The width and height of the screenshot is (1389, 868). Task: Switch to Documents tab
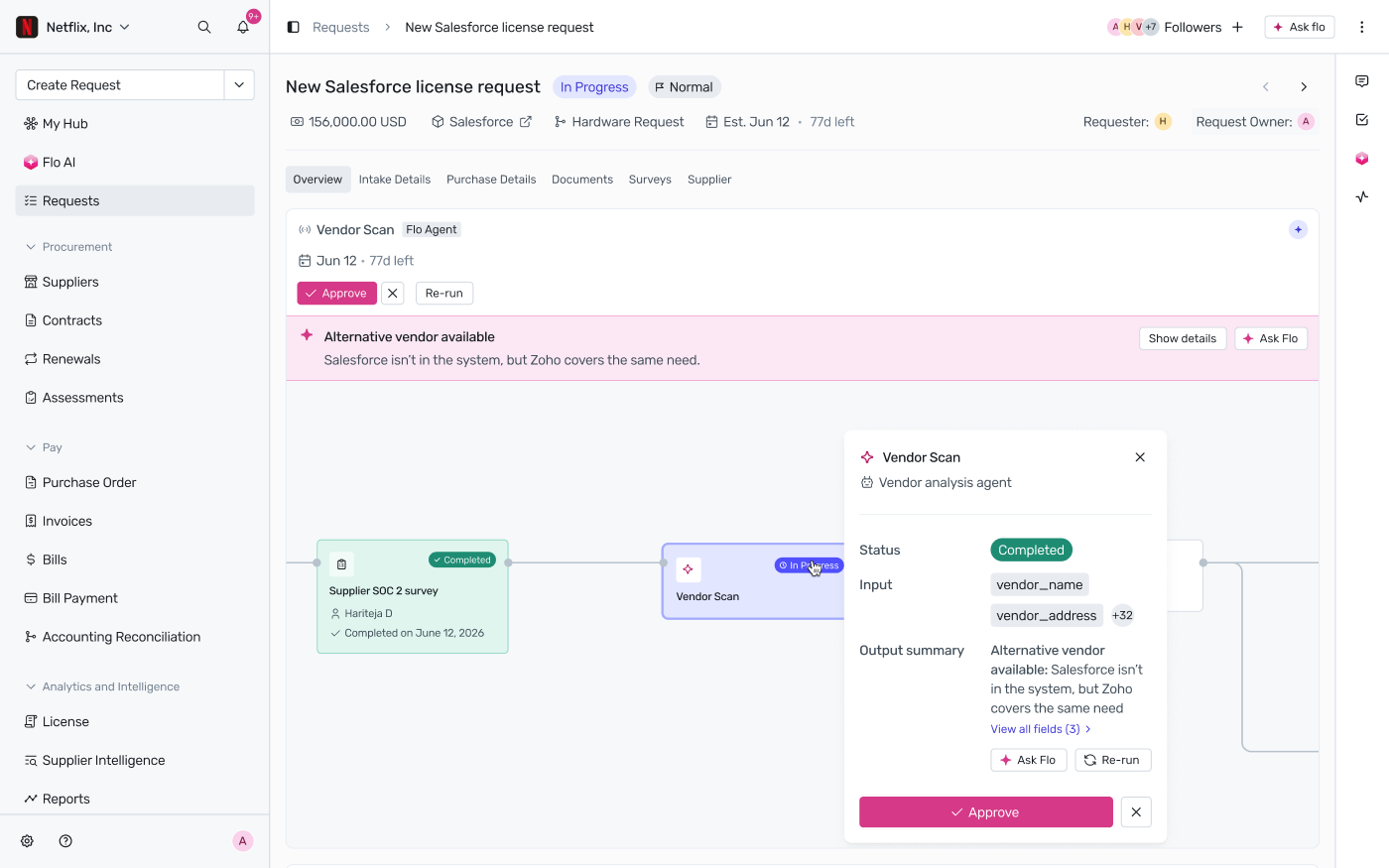582,180
